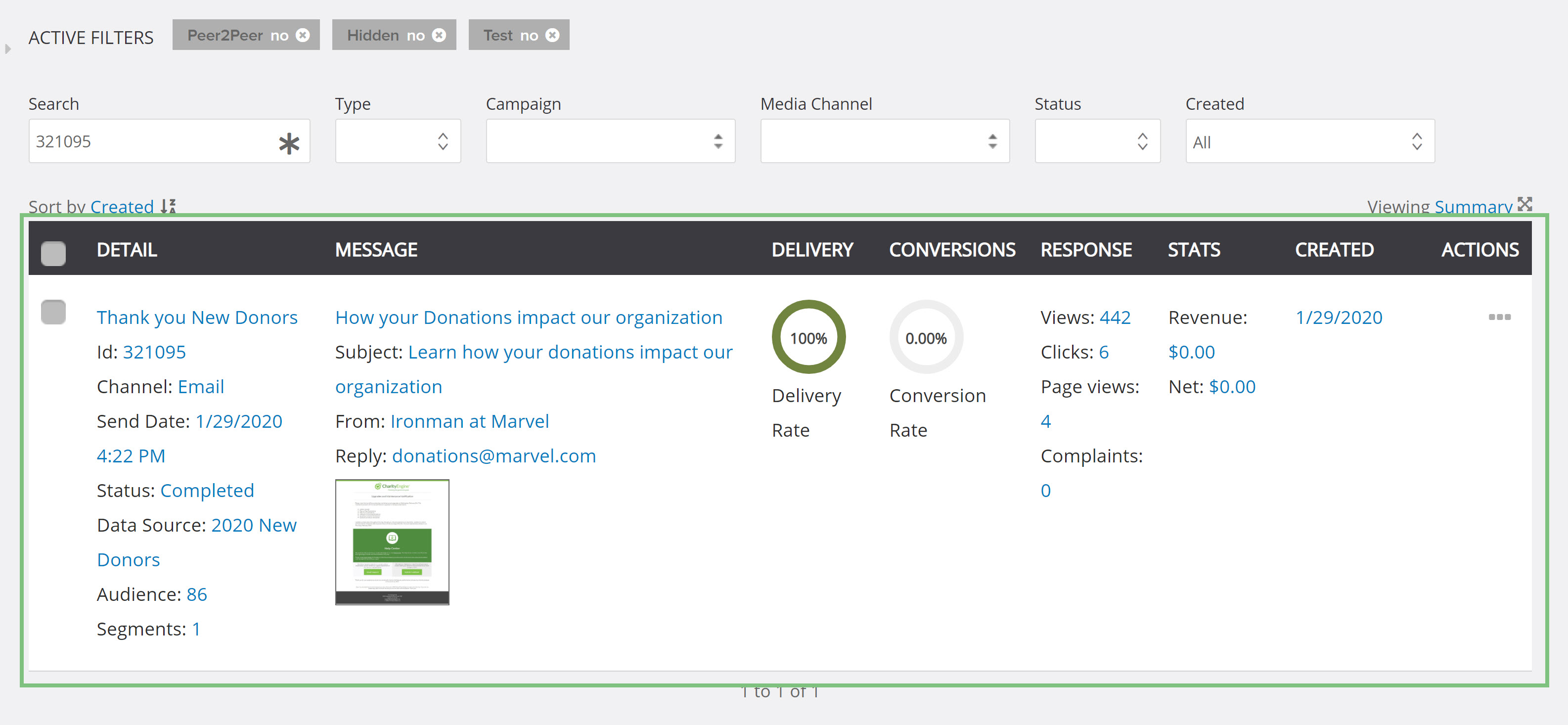
Task: Click the created date 1/29/2020 link
Action: (1339, 317)
